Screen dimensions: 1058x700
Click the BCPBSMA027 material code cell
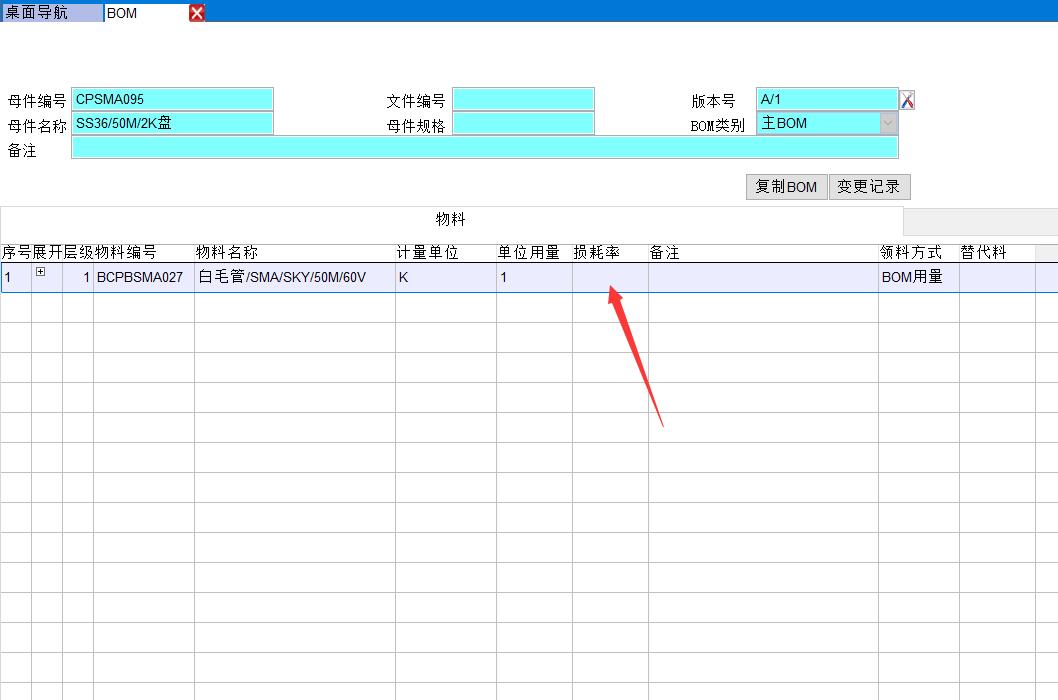click(143, 277)
